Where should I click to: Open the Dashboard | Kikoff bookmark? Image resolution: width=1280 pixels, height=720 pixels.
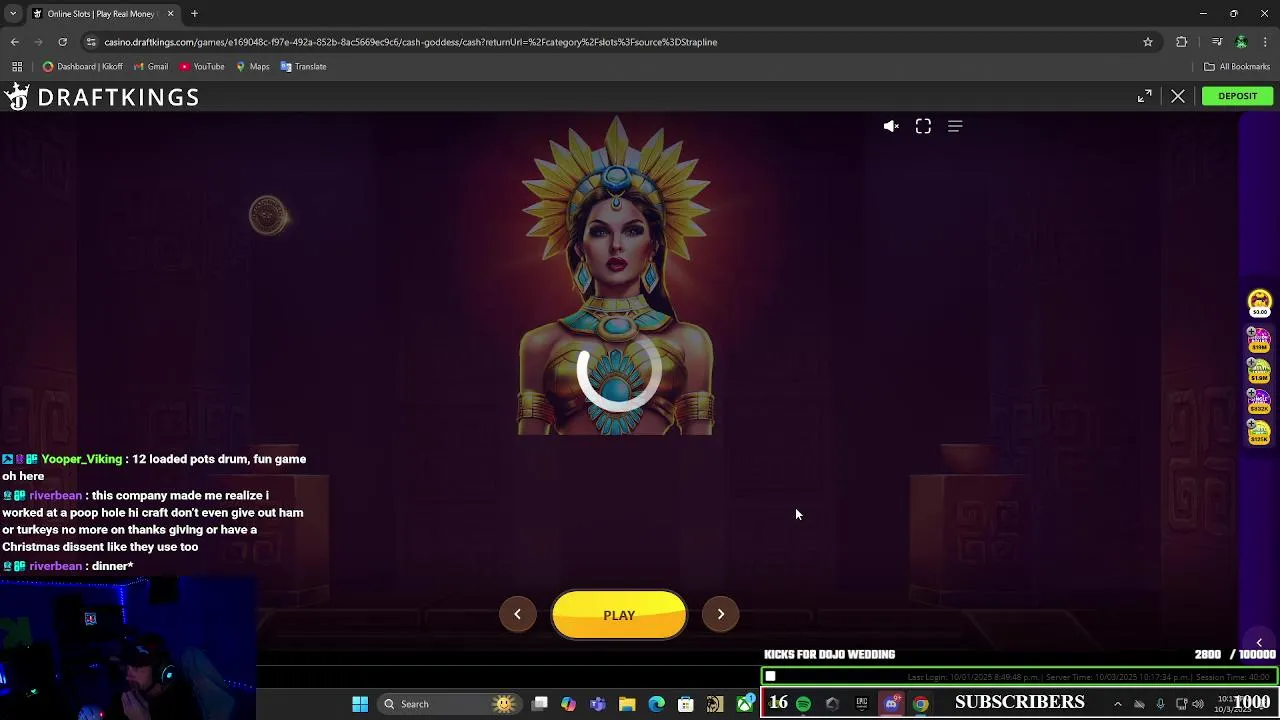[83, 67]
